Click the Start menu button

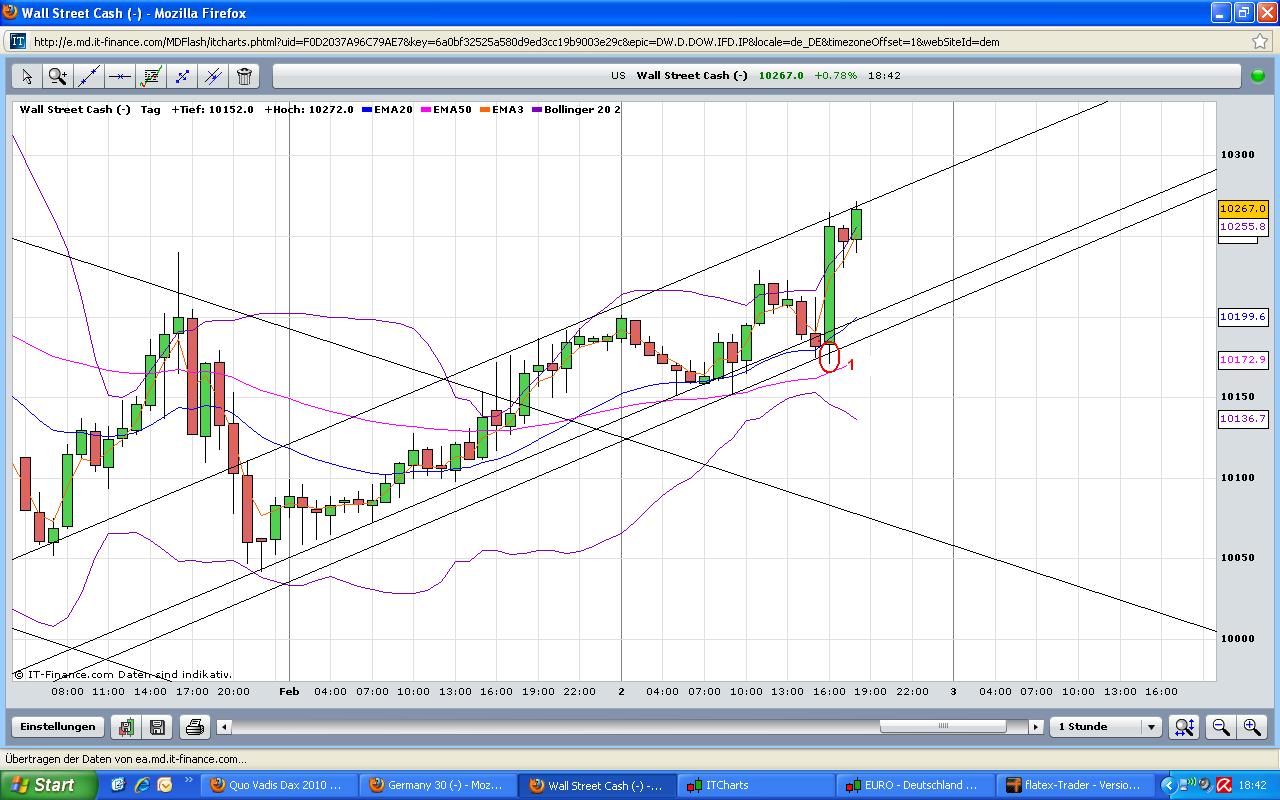pos(45,785)
